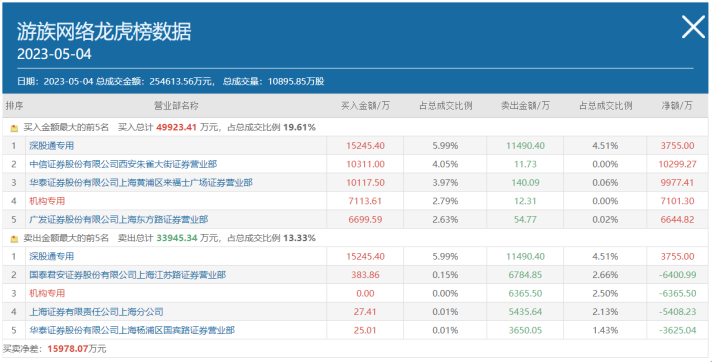Click the 19.61% buy proportion text
Screen dimensions: 712x362
299,128
